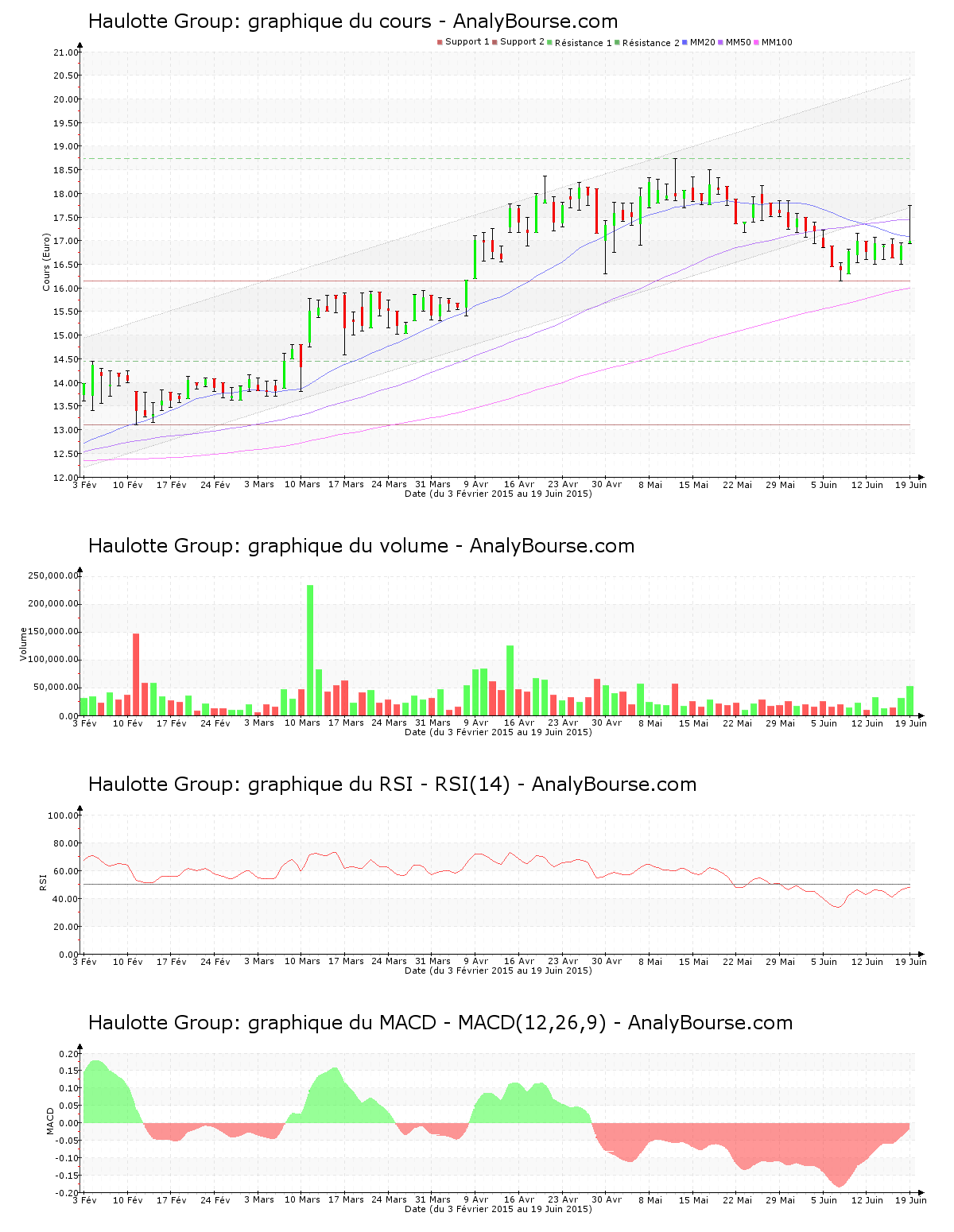Click the 250,000.00 volume axis value
The image size is (954, 1232).
pos(53,575)
